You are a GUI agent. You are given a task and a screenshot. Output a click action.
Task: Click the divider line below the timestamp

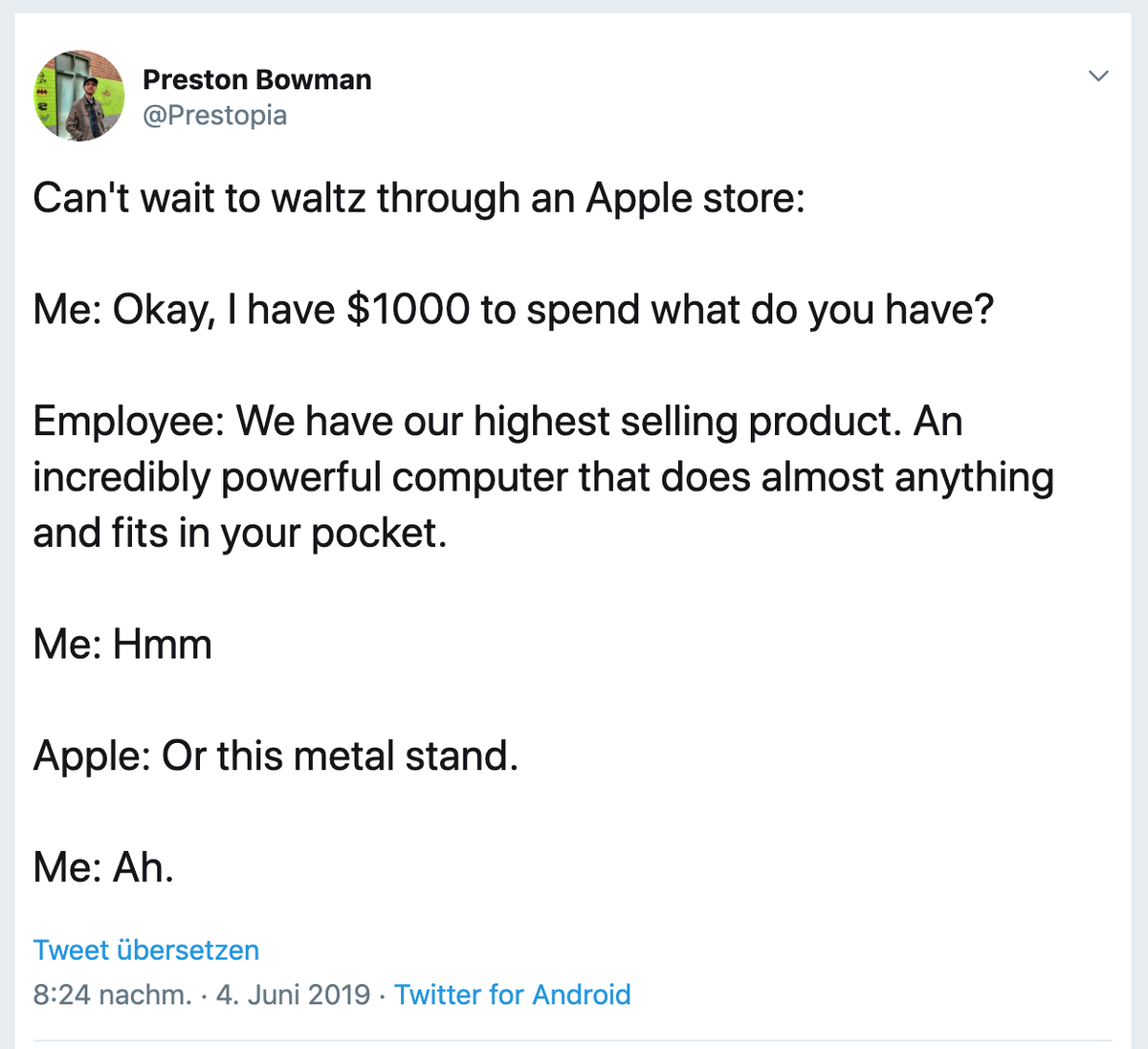click(x=573, y=1040)
